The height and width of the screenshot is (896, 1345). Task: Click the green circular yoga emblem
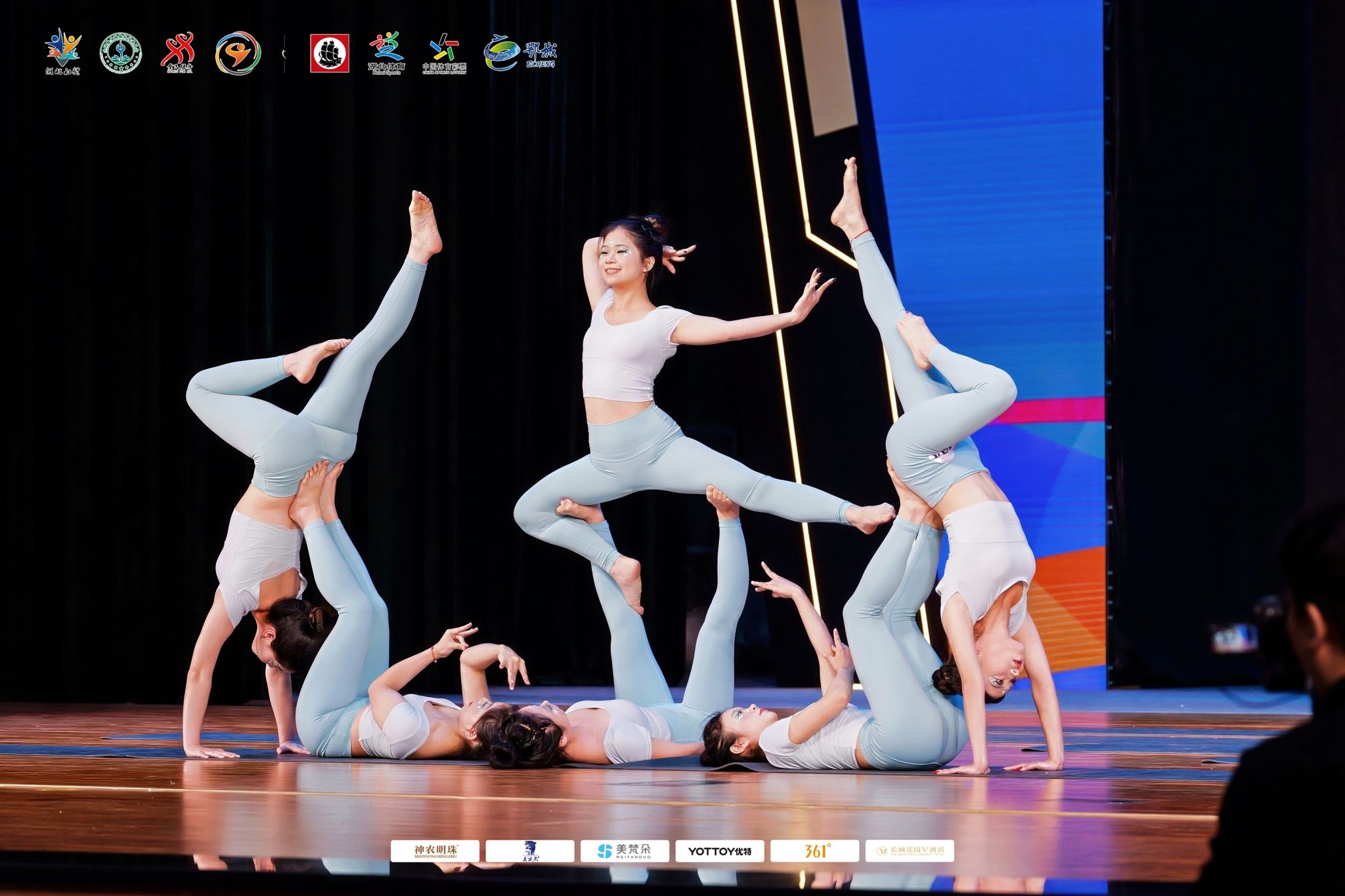click(x=121, y=53)
